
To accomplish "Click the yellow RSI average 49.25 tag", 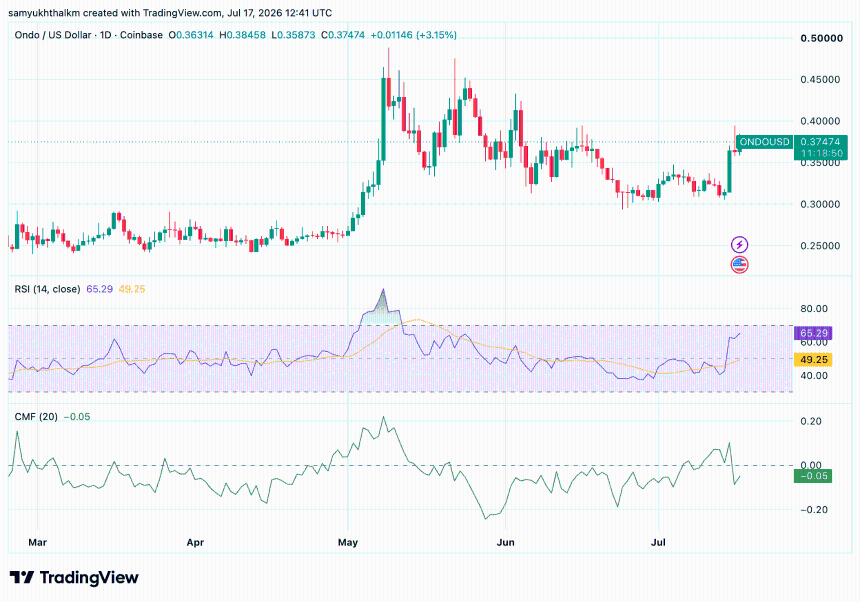I will tap(813, 360).
